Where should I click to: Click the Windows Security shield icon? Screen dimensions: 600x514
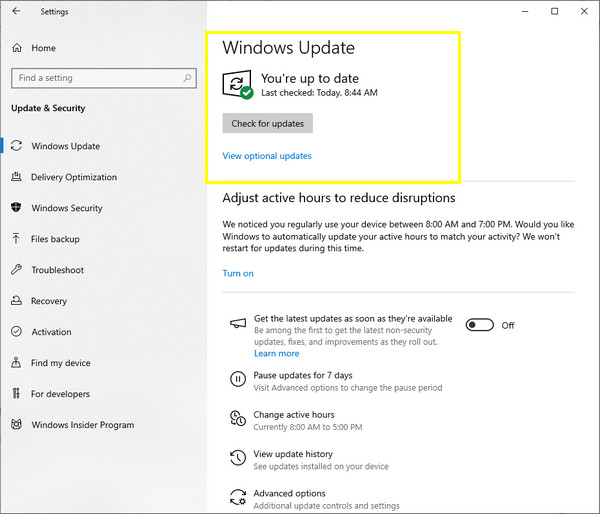tap(16, 207)
